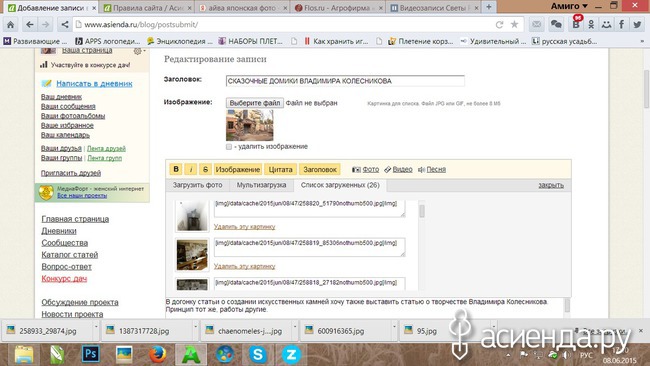Bookmark the page with the star icon

click(514, 24)
